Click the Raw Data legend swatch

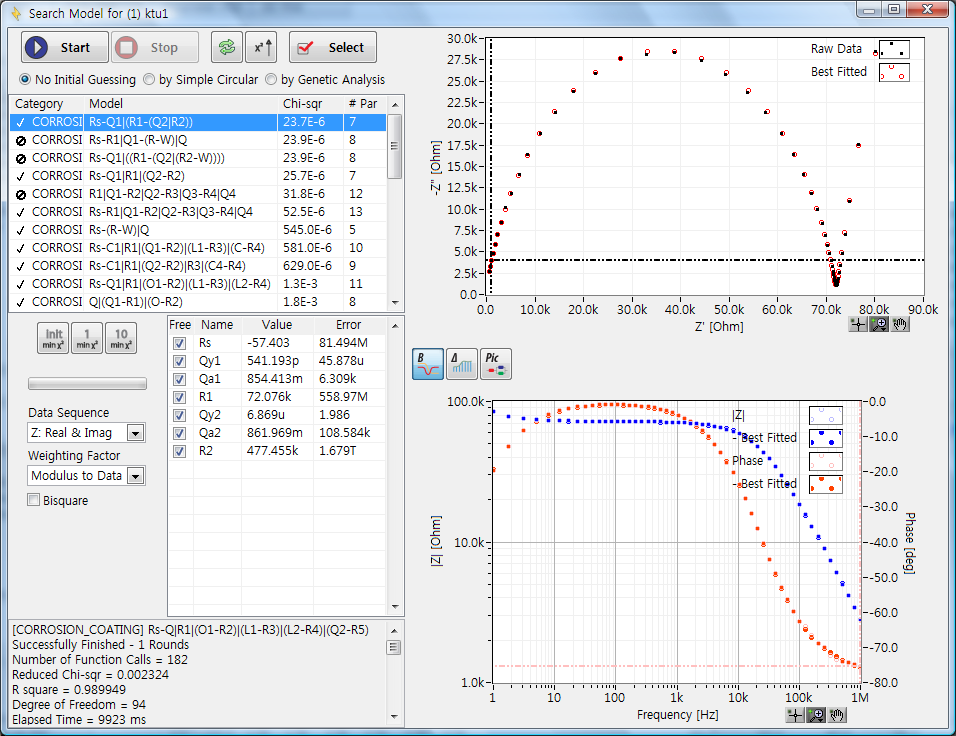pyautogui.click(x=893, y=49)
